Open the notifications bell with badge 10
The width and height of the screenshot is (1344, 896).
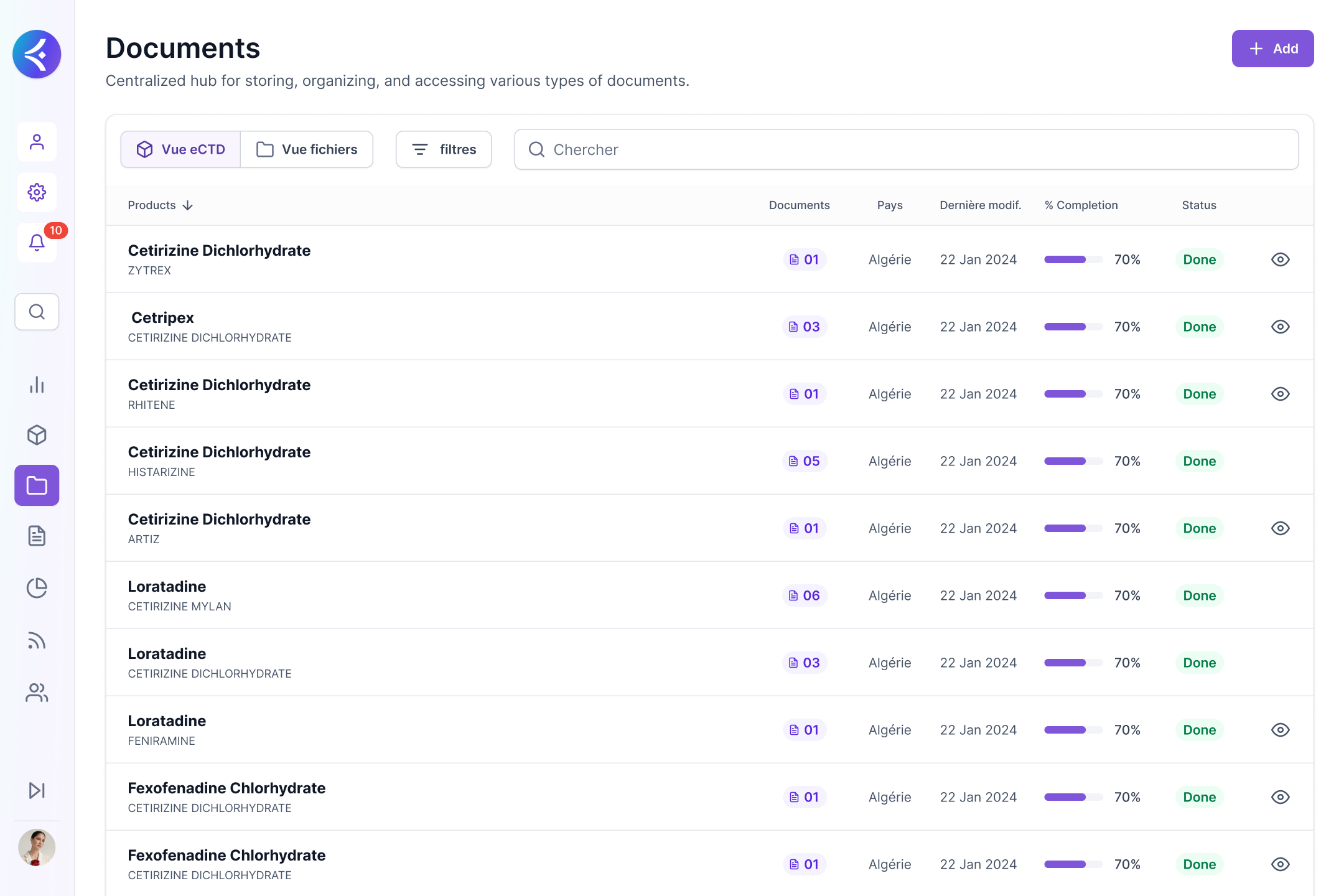37,243
